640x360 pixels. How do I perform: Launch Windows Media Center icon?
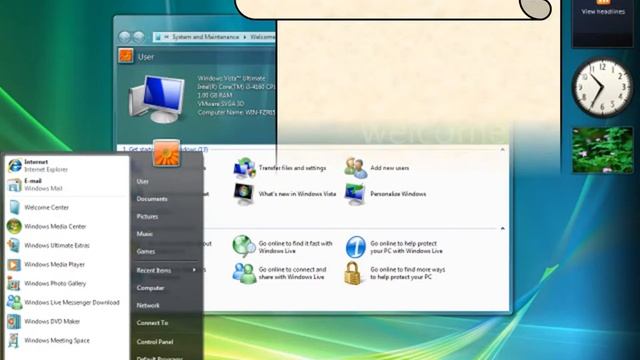click(14, 226)
